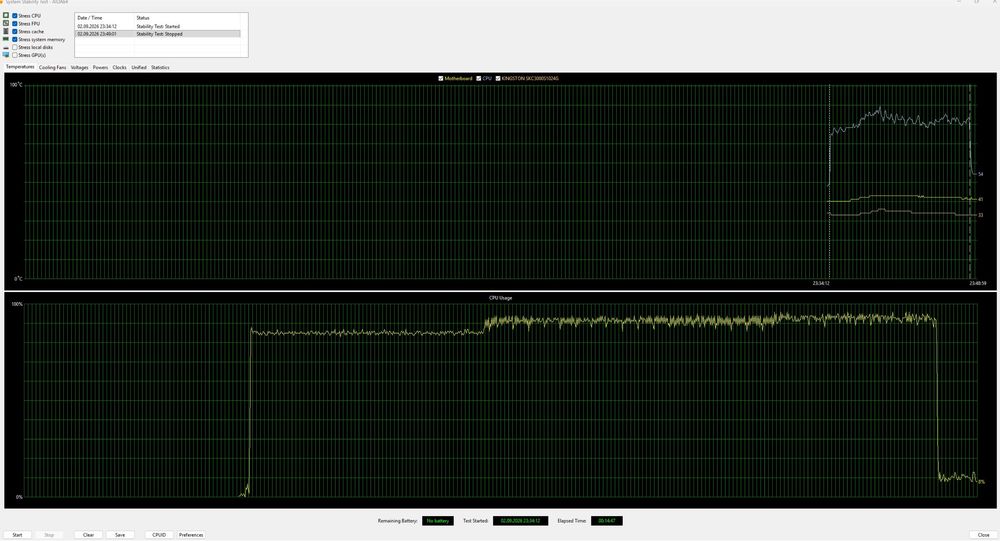This screenshot has height=541, width=1000.
Task: Uncheck the Stress system memory checkbox
Action: 15,39
